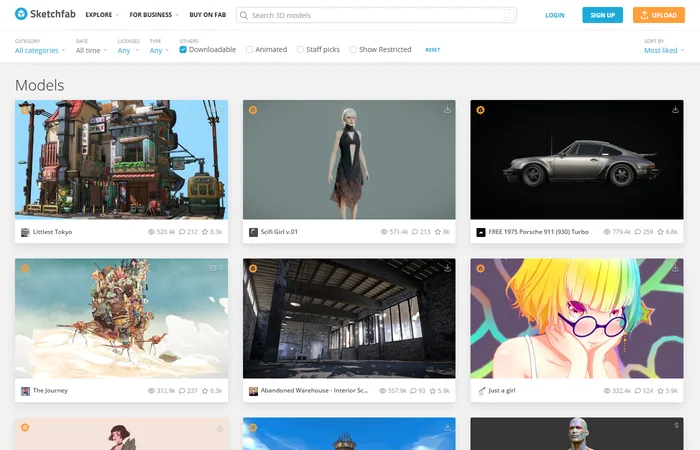Screen dimensions: 700x450
Task: Click the orange Upload button
Action: [x=659, y=15]
